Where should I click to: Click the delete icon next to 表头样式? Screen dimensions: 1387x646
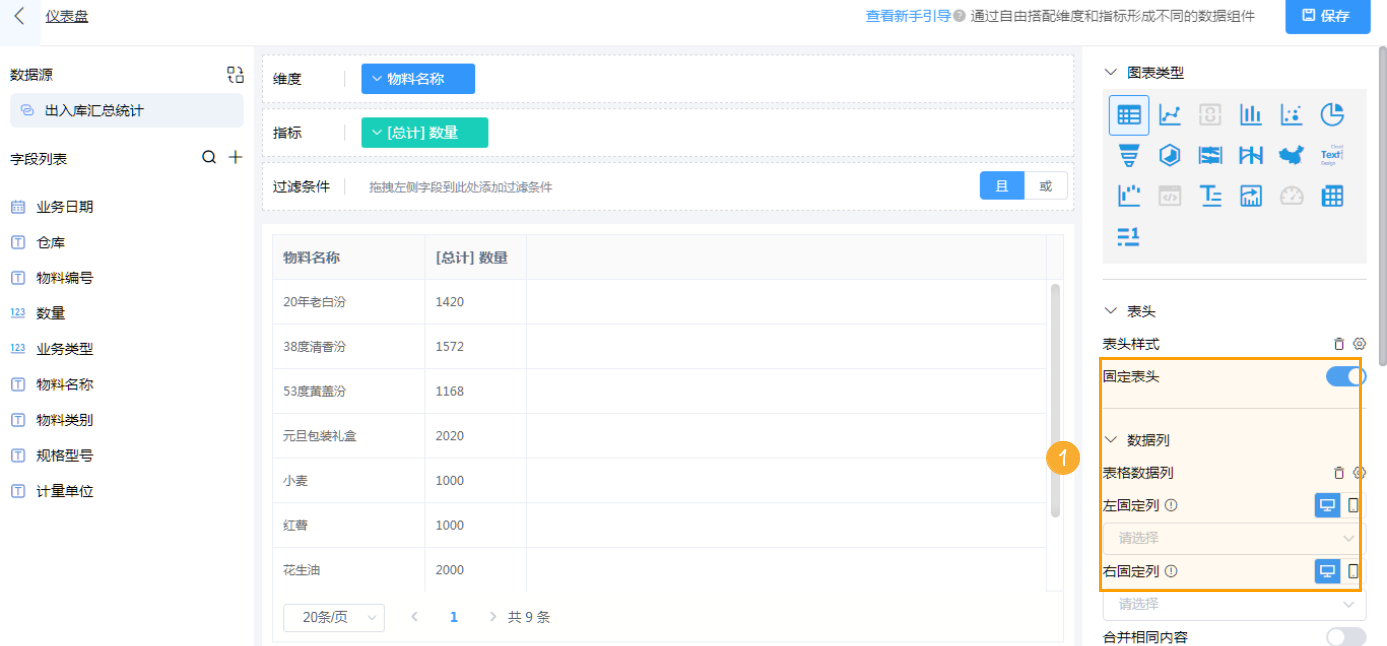pos(1339,343)
